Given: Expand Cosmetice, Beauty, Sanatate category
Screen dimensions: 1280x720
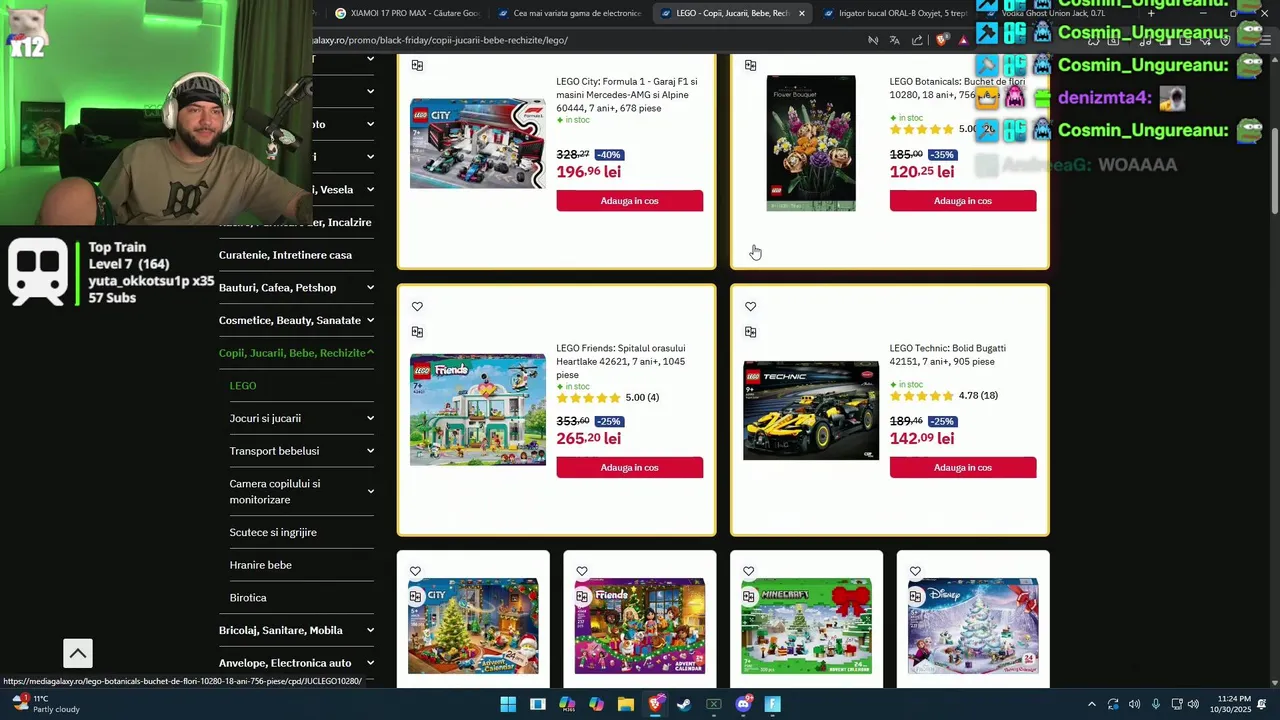Looking at the screenshot, I should tap(370, 320).
